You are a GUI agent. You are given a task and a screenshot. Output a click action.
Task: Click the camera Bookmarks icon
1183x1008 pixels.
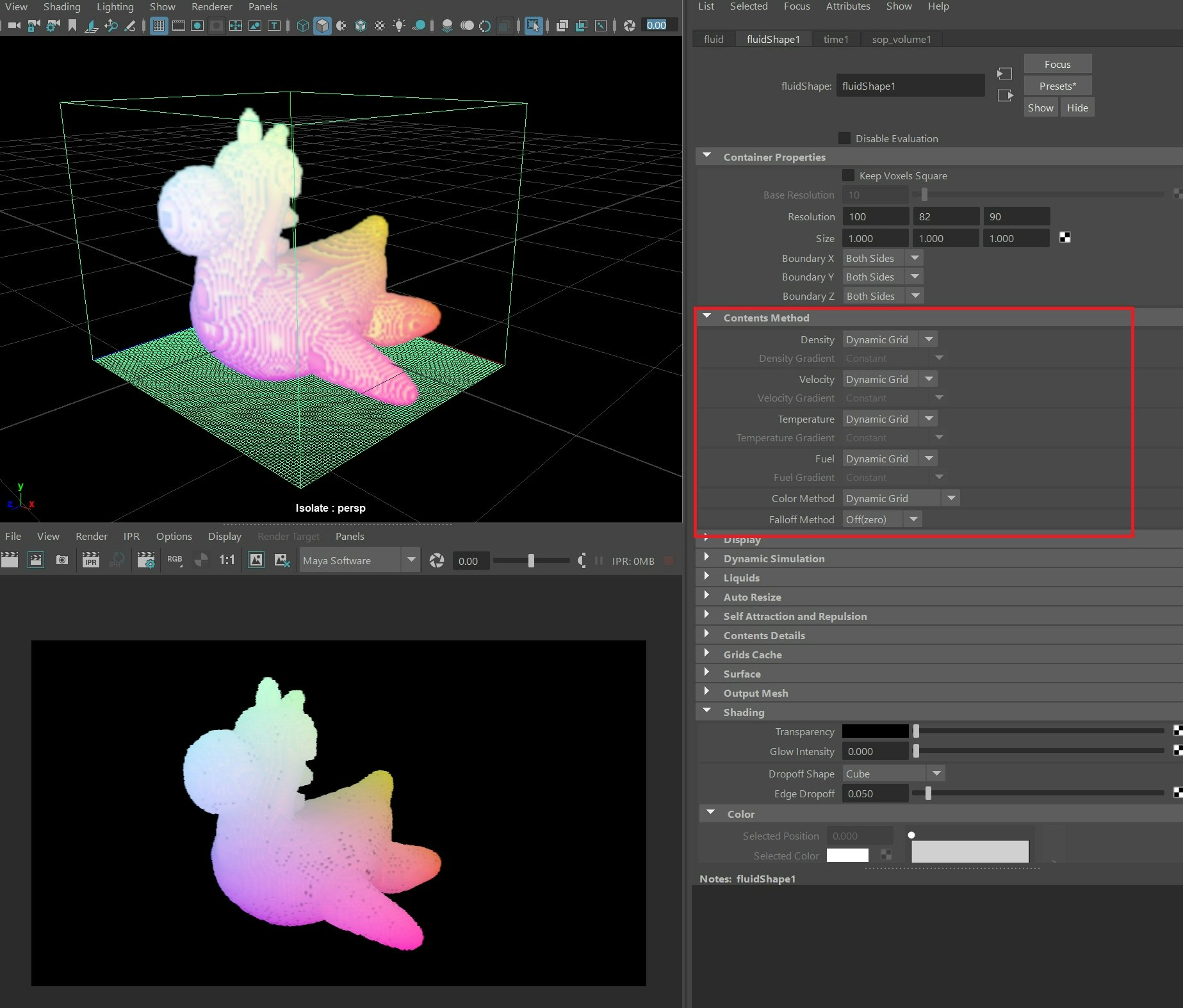pyautogui.click(x=72, y=26)
